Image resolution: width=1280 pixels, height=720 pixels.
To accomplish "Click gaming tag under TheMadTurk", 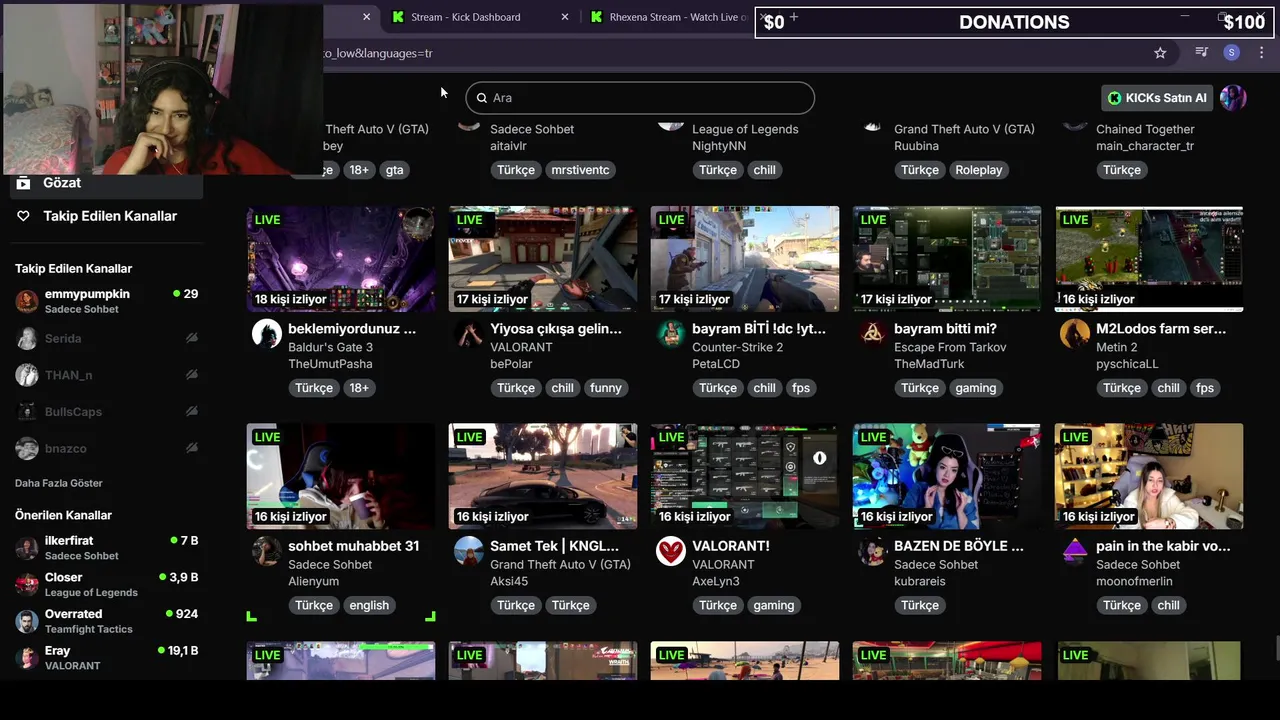I will 976,388.
